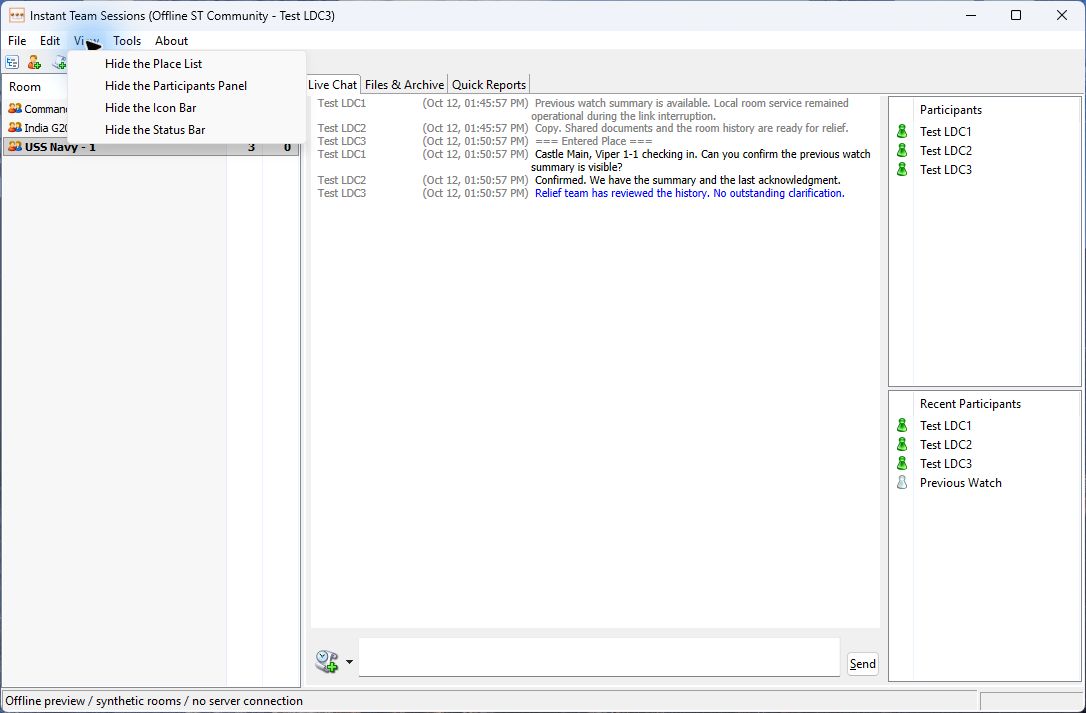Close the Instant Team Sessions window

1062,15
